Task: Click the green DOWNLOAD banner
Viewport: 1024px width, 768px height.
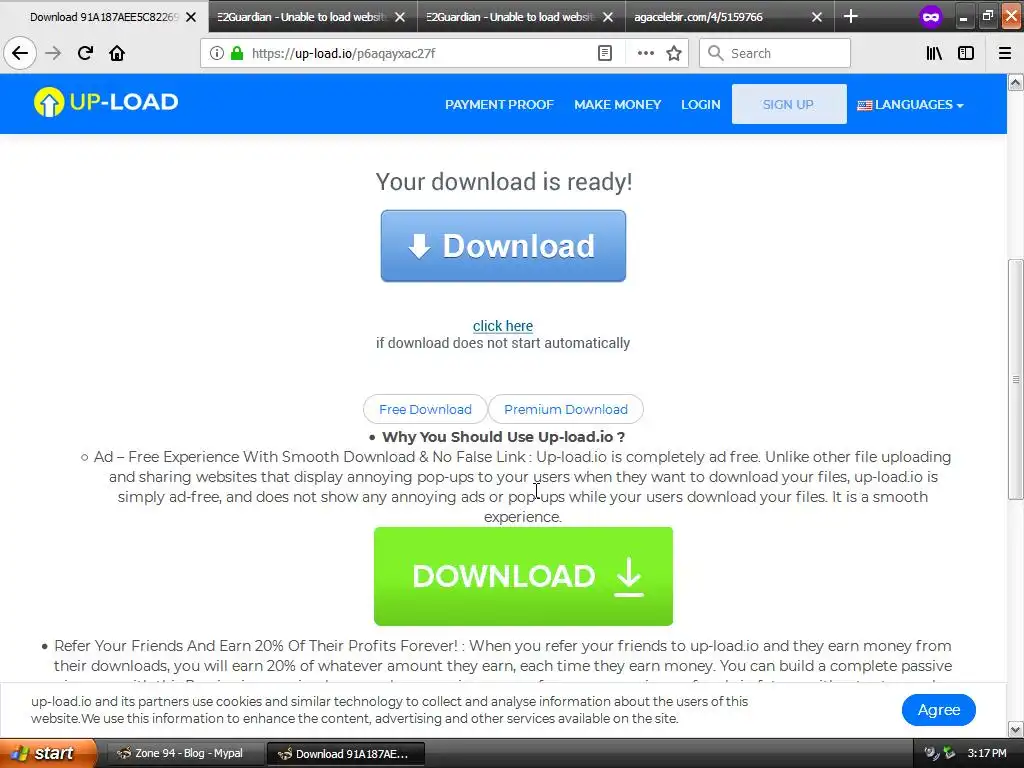Action: click(x=523, y=576)
